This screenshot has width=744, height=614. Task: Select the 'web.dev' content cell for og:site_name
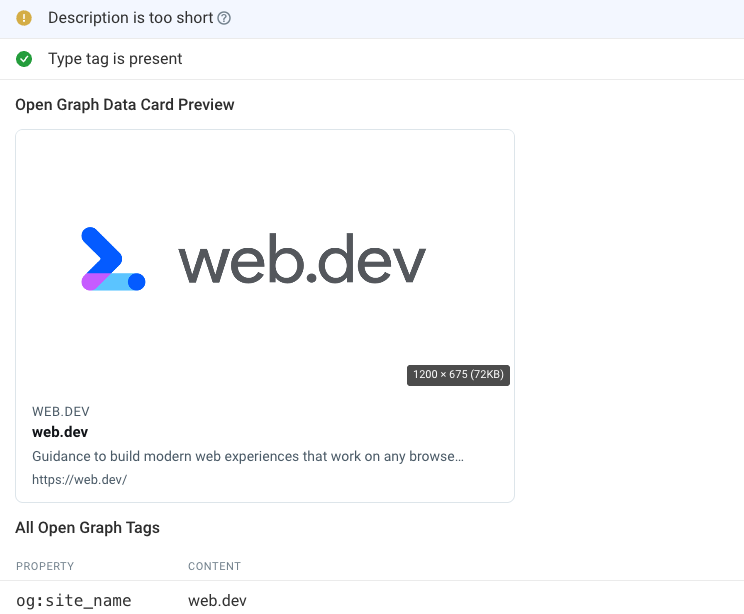217,601
